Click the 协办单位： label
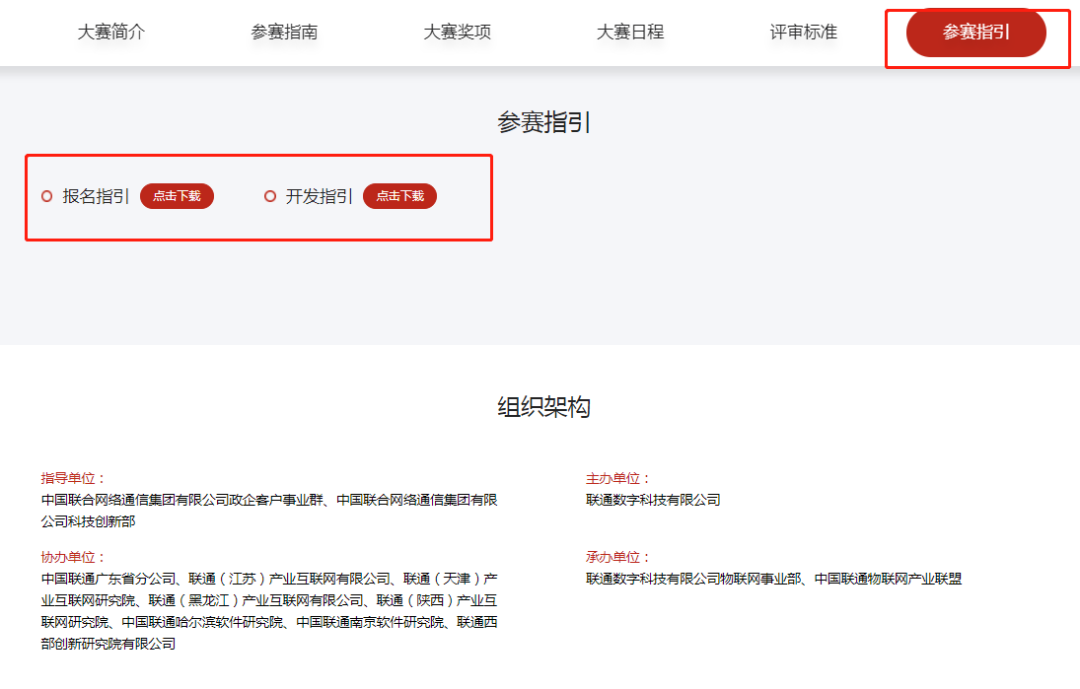This screenshot has width=1080, height=689. pyautogui.click(x=73, y=557)
